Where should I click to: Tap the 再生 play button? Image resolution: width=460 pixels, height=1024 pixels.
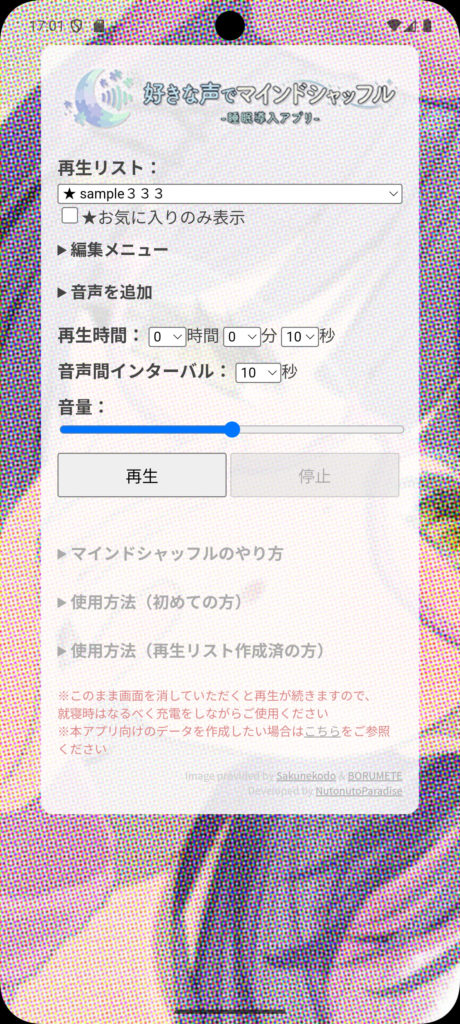[142, 475]
